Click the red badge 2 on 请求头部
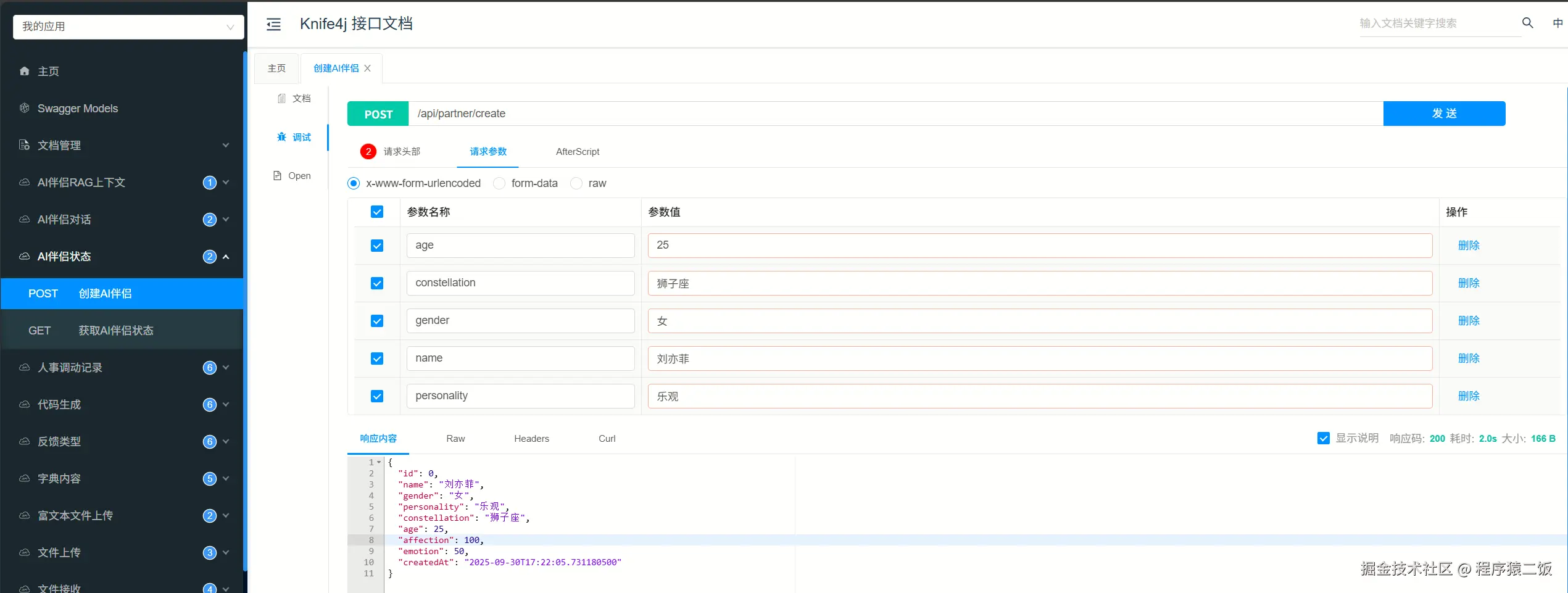Image resolution: width=1568 pixels, height=593 pixels. (x=368, y=151)
